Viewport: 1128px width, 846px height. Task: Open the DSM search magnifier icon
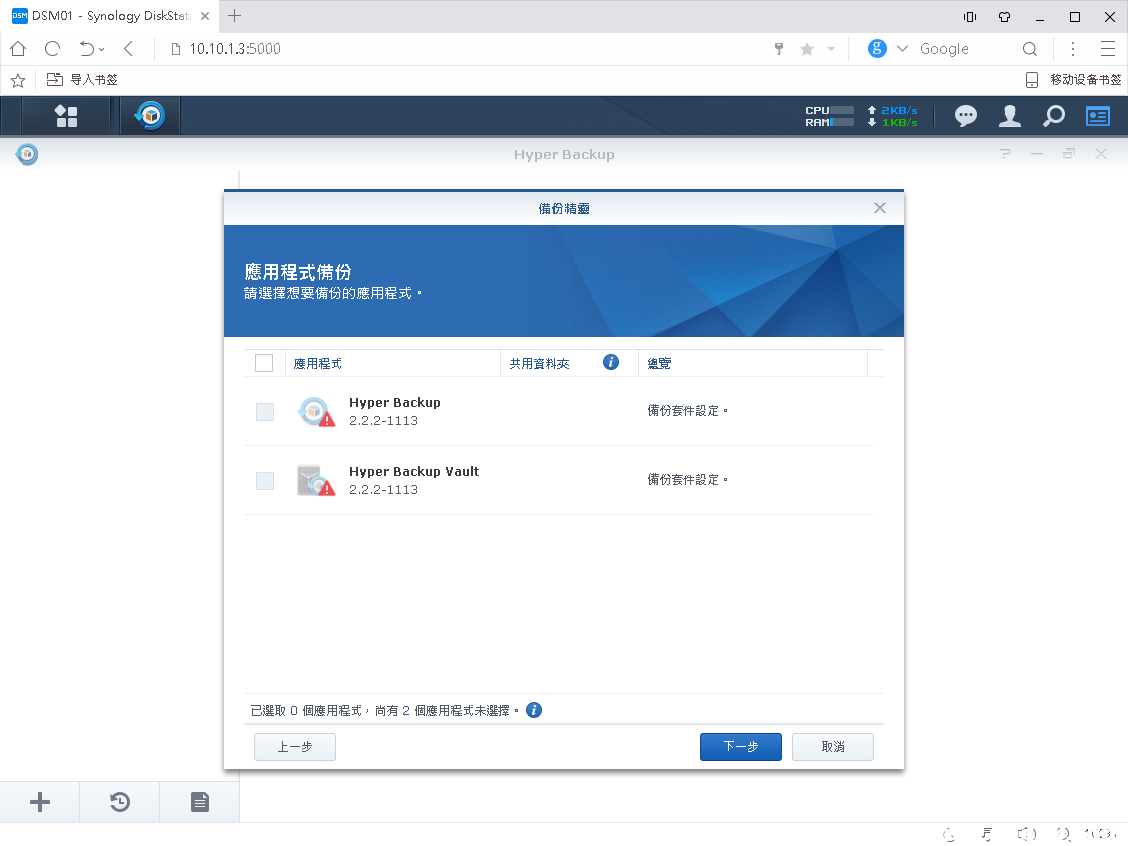coord(1054,116)
